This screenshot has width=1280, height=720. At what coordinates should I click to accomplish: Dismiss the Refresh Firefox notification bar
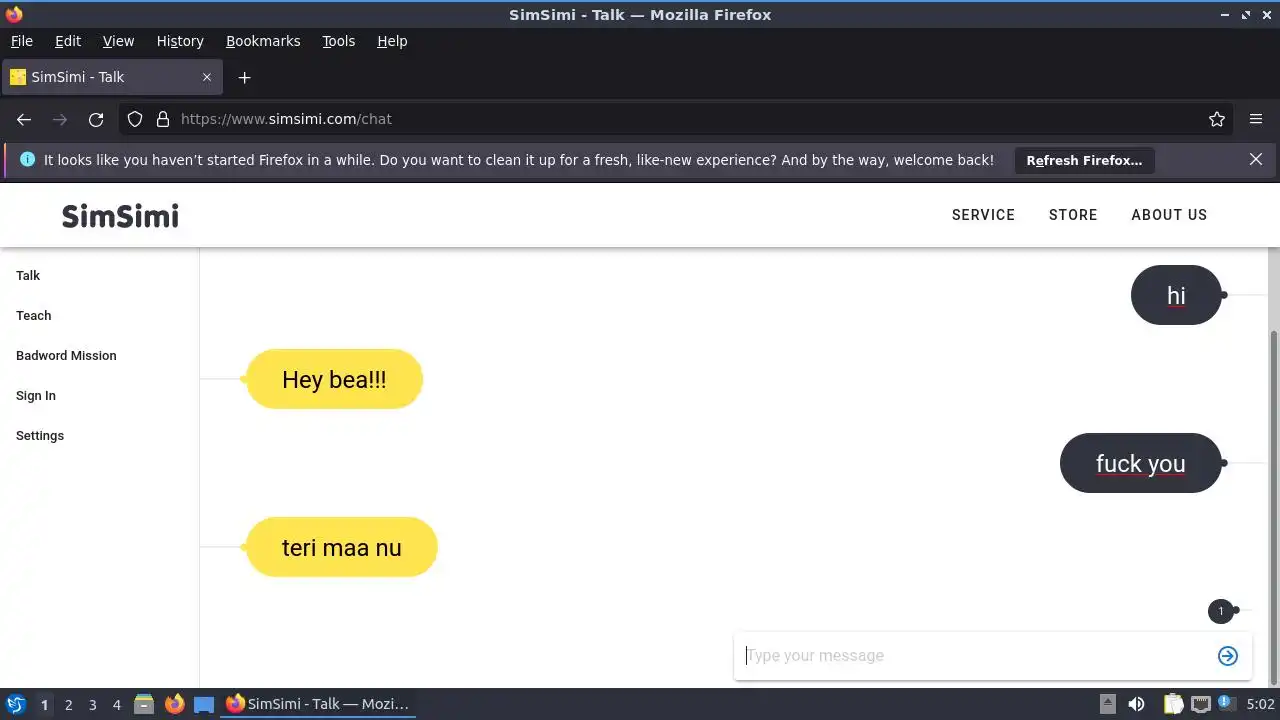[x=1256, y=159]
